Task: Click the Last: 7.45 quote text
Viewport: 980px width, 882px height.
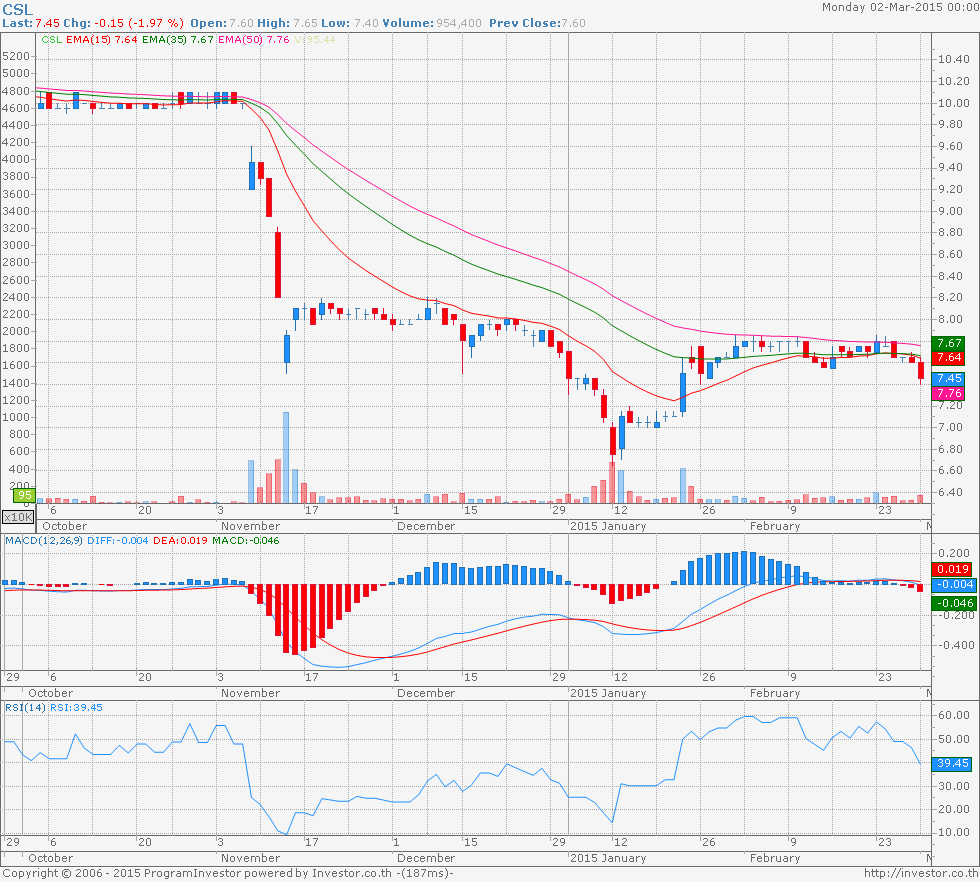Action: [x=31, y=23]
